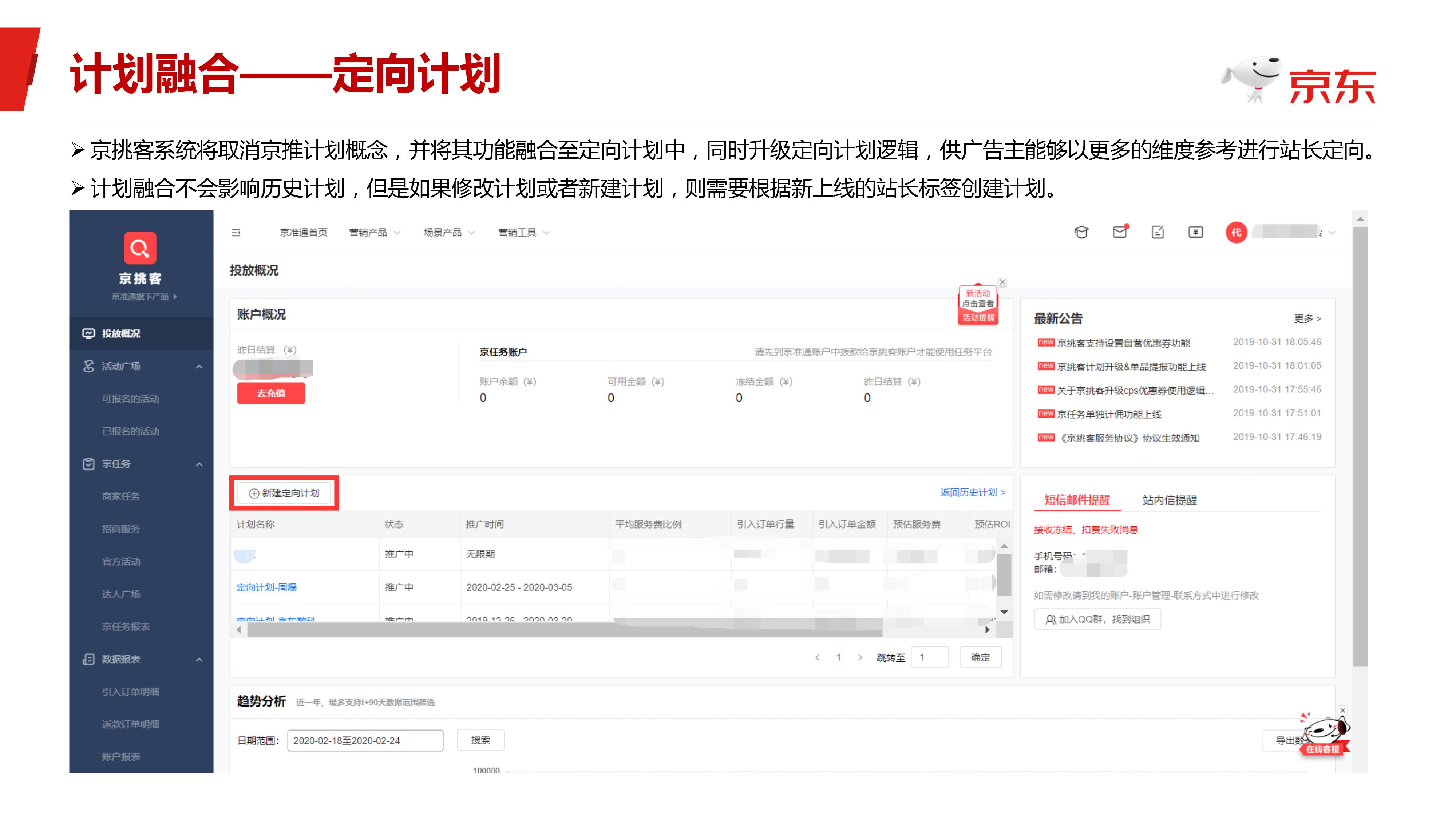Open 达人广场 in sidebar
The height and width of the screenshot is (819, 1456).
point(121,595)
